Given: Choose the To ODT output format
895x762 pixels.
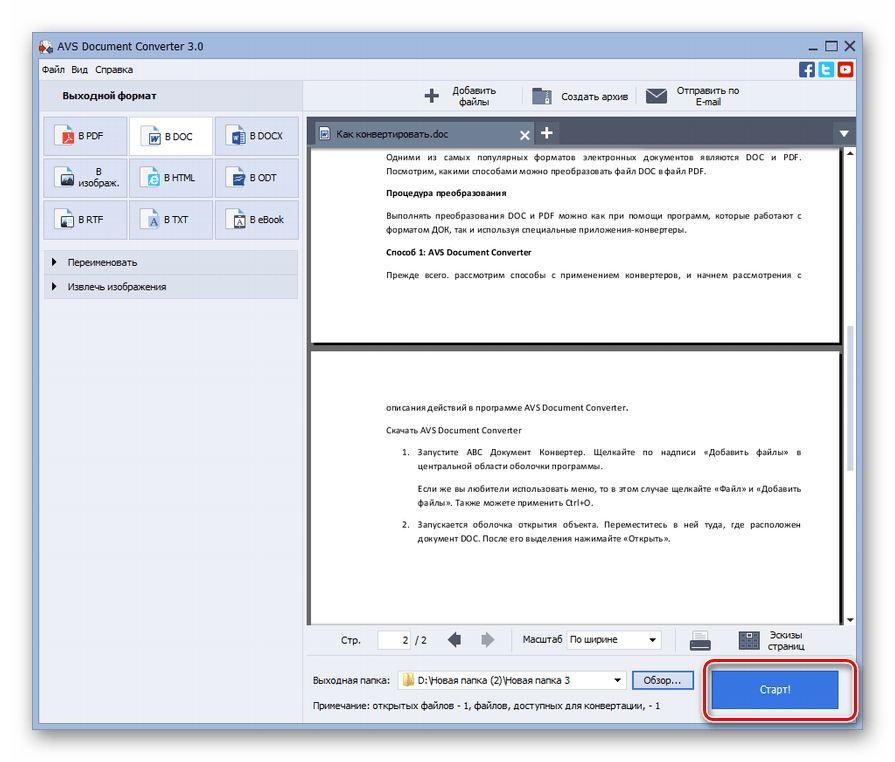Looking at the screenshot, I should (256, 178).
